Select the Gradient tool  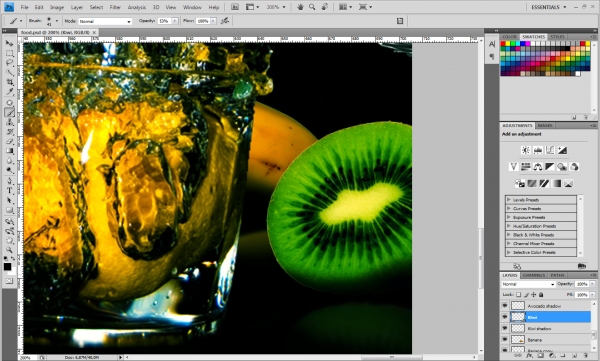click(x=9, y=151)
